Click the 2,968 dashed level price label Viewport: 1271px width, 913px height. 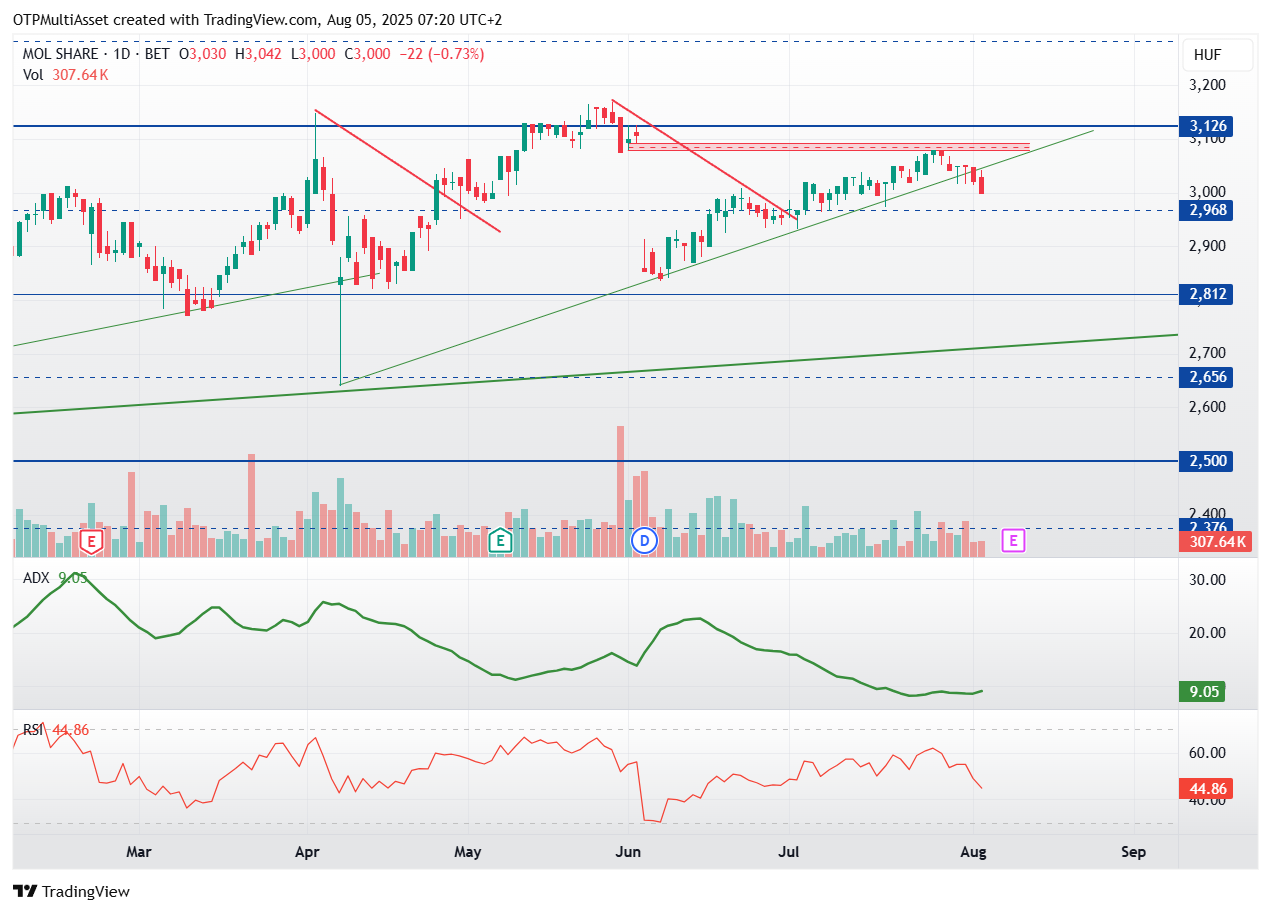pyautogui.click(x=1208, y=210)
